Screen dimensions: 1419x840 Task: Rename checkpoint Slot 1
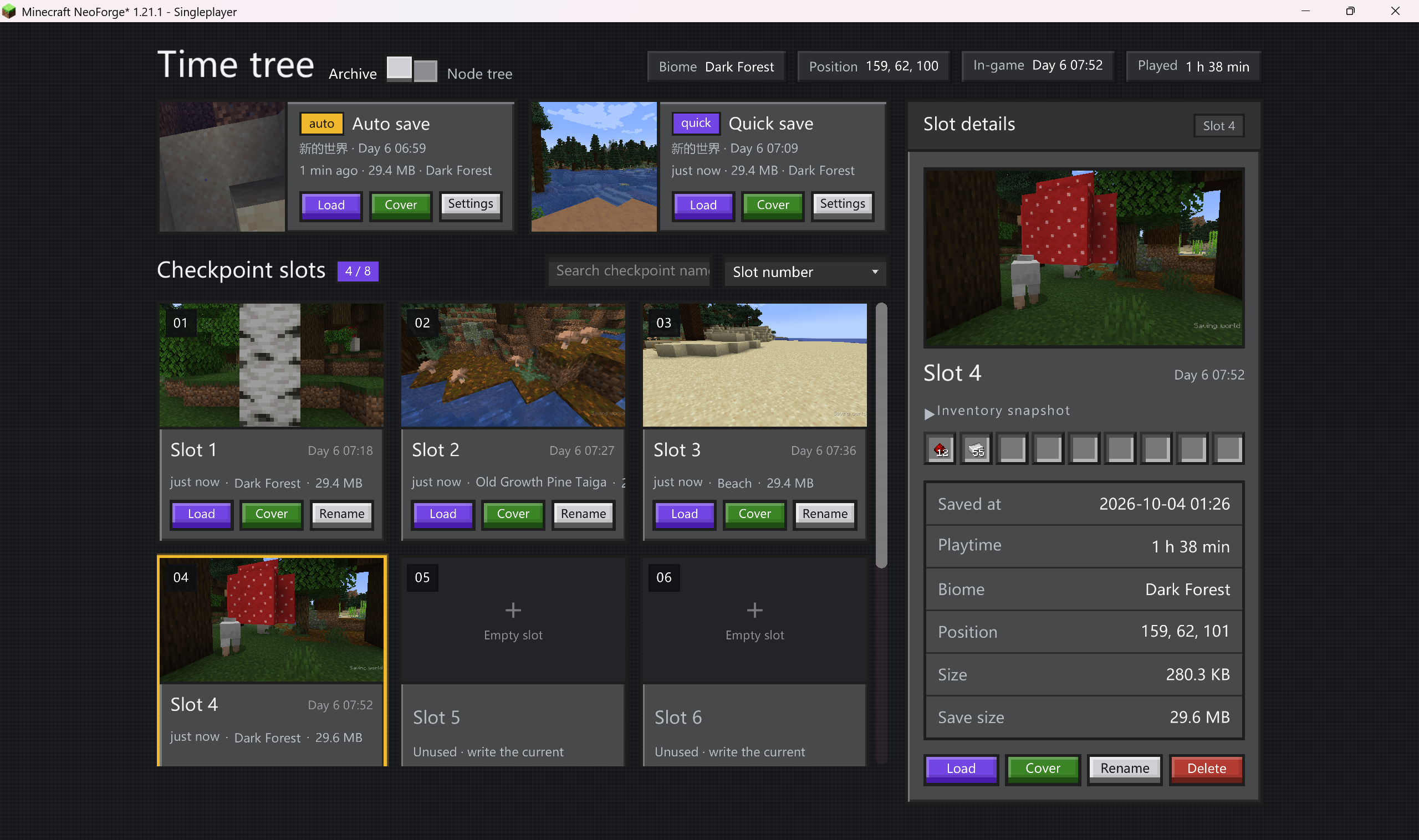click(x=341, y=514)
